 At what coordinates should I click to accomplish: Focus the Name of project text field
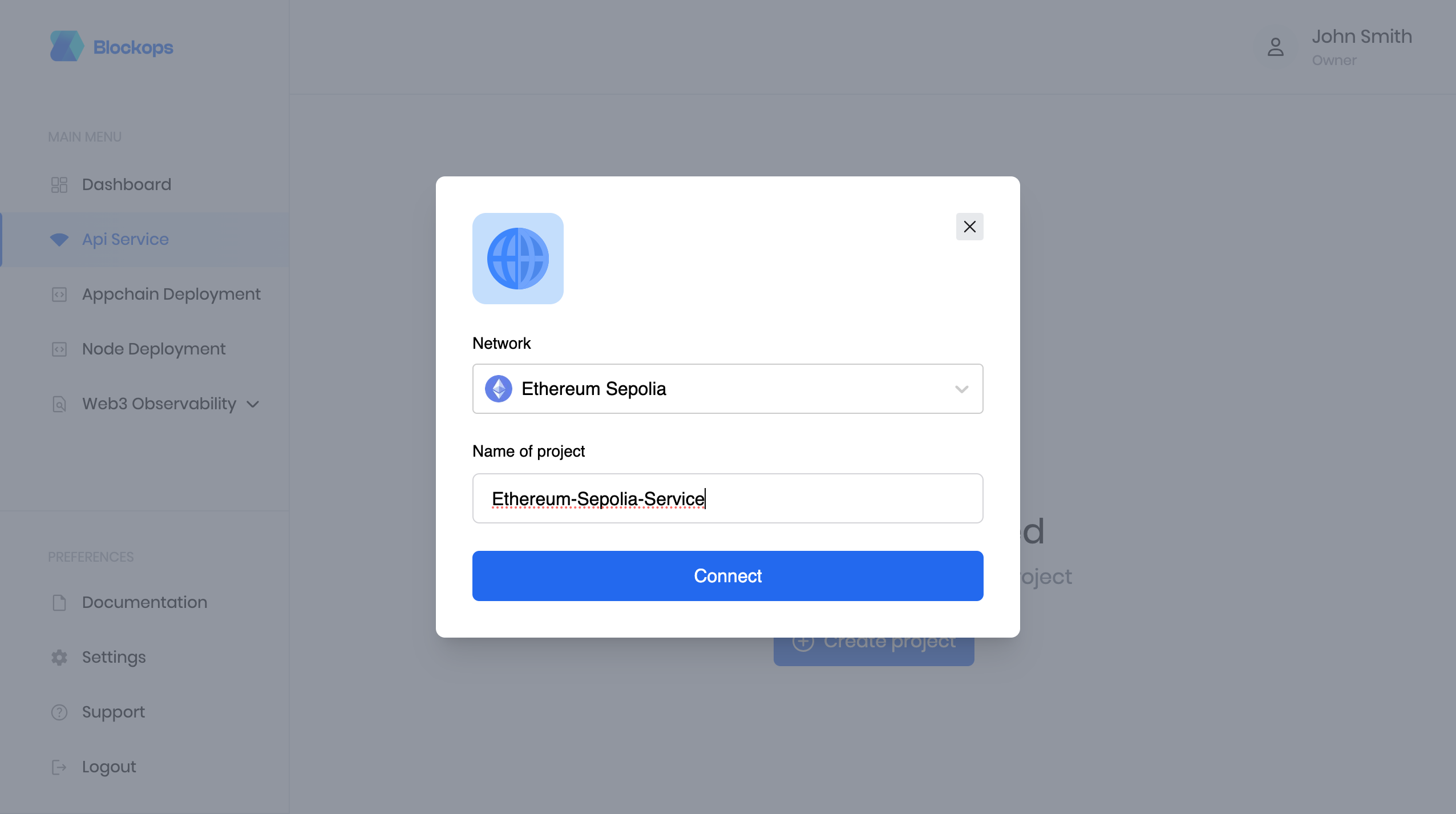coord(728,498)
